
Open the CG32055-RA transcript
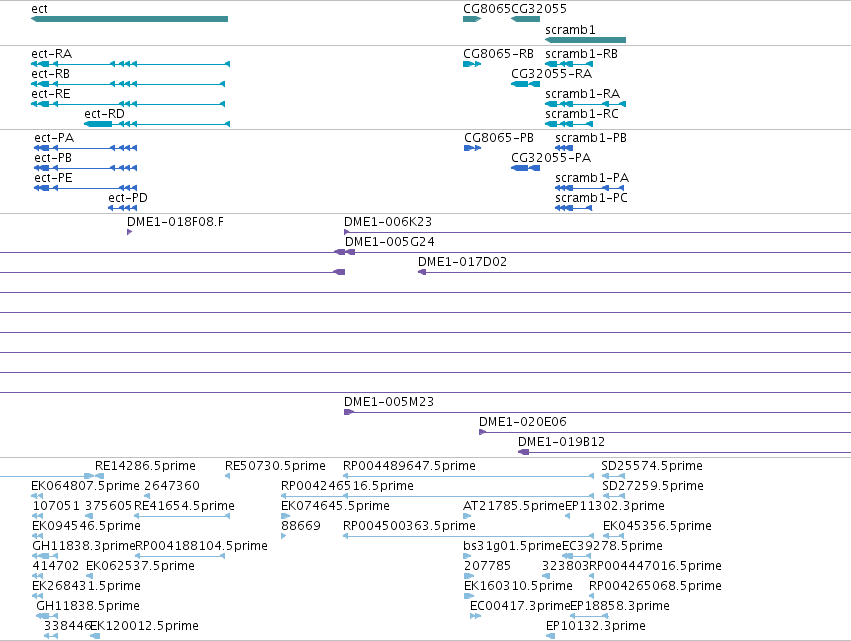click(525, 84)
